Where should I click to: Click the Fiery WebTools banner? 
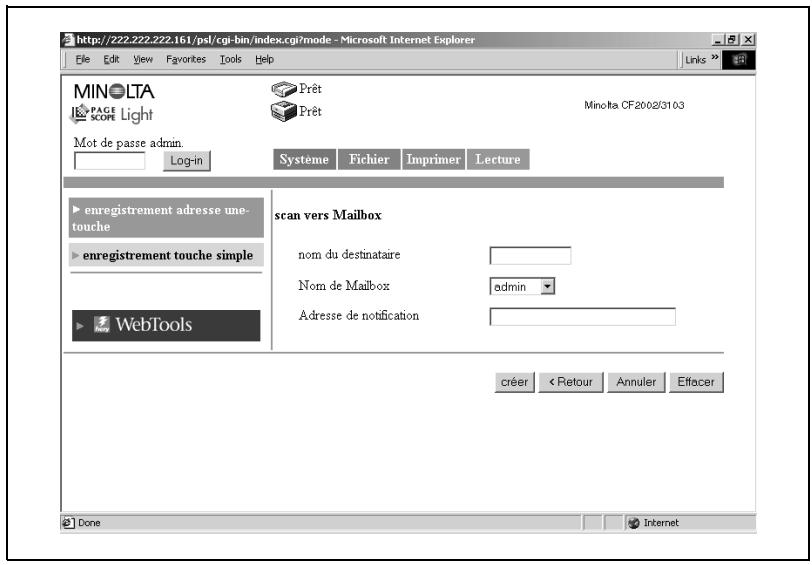point(166,325)
